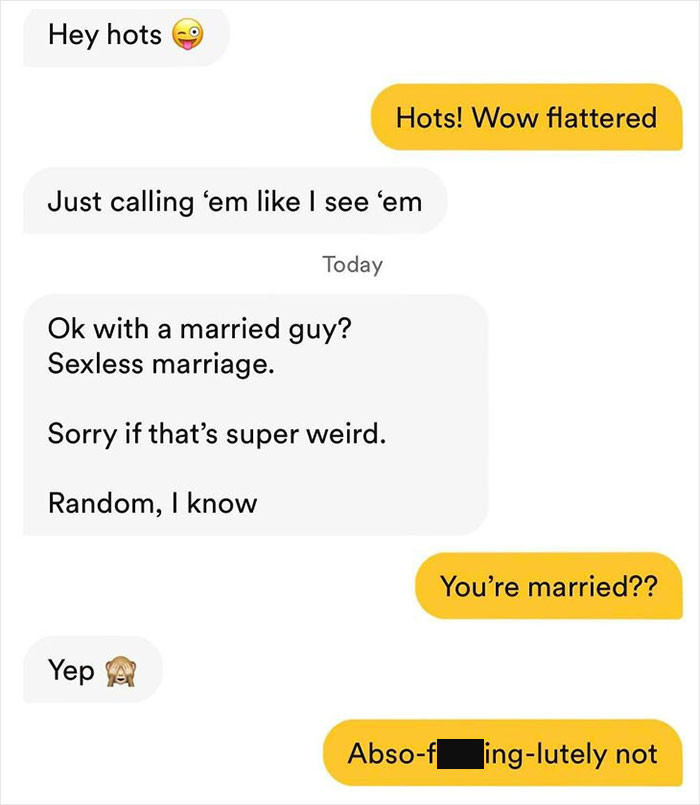Tap "lutely not" text in last bubble

pos(597,754)
